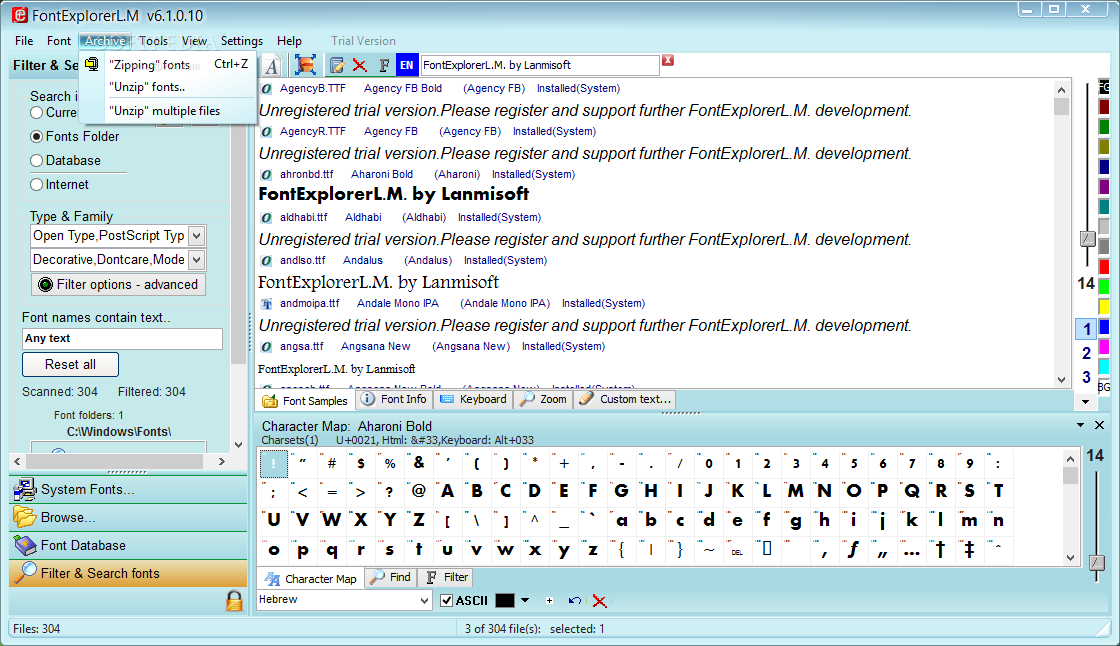Open System Fonts panel
The width and height of the screenshot is (1120, 646).
click(x=129, y=490)
